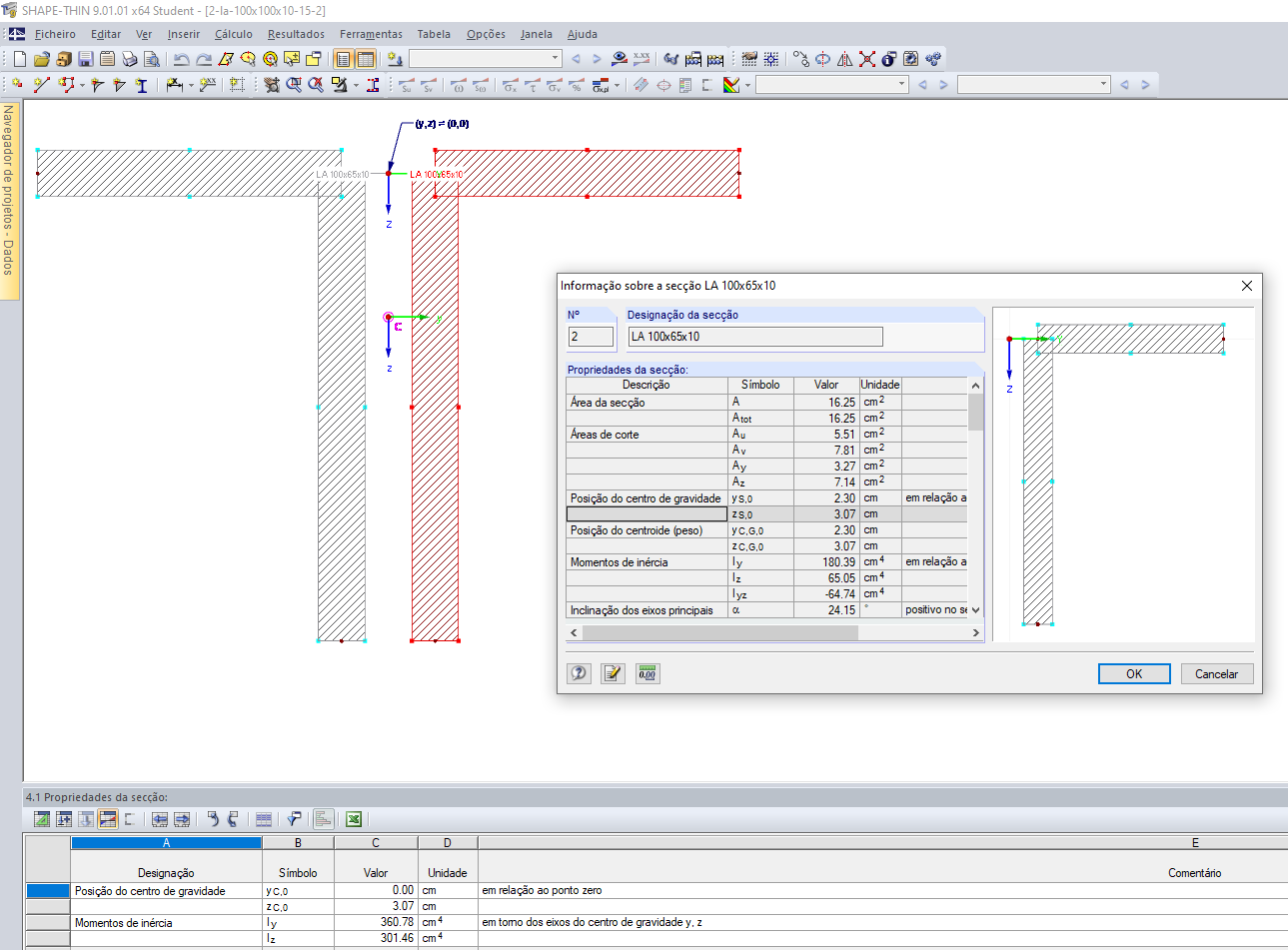Show stress ratio percent results

[x=576, y=85]
